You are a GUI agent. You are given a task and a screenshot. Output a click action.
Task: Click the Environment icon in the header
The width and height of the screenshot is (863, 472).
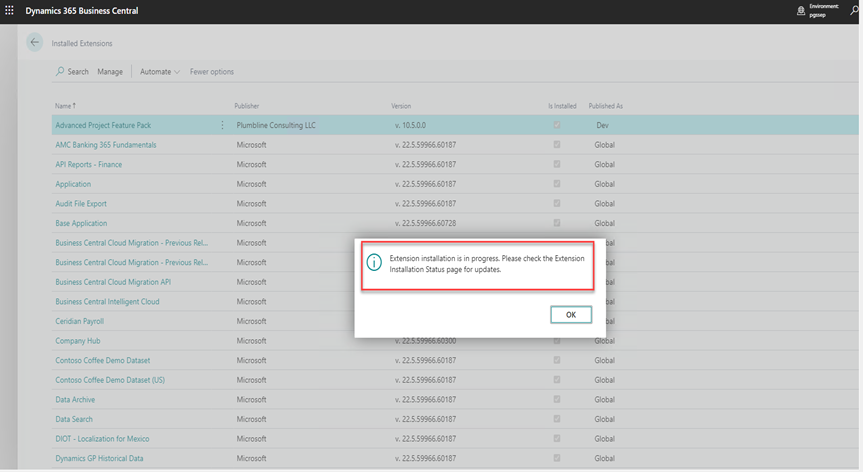click(801, 10)
